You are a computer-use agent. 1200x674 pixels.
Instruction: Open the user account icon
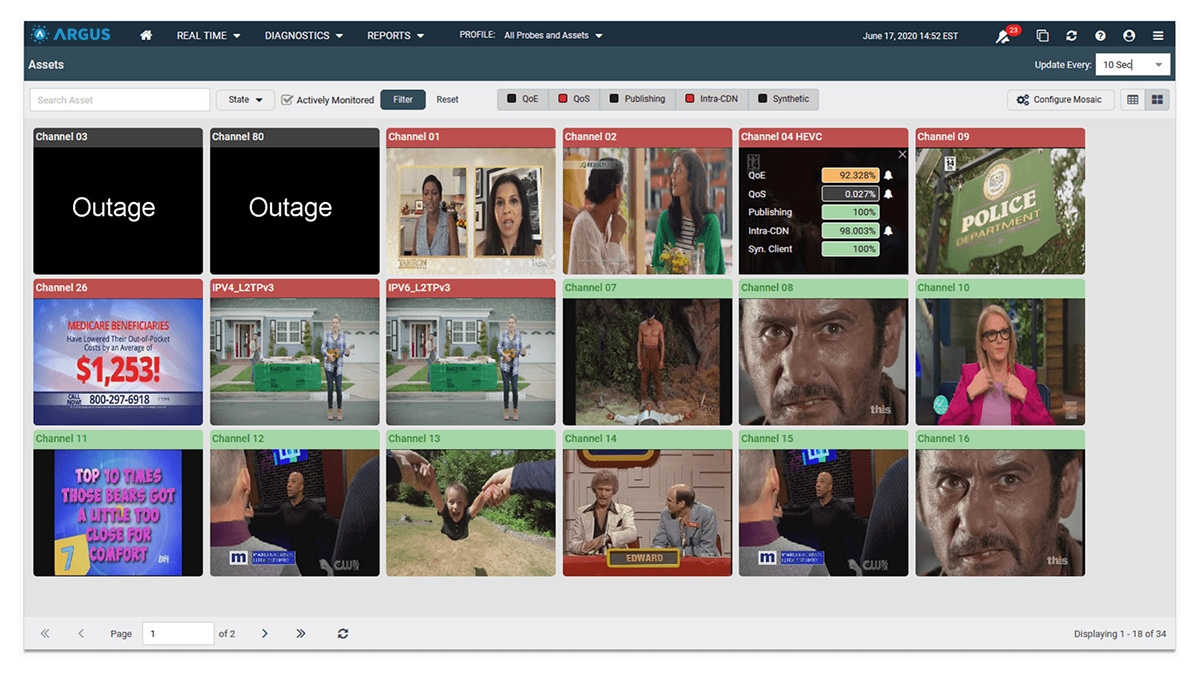tap(1129, 35)
